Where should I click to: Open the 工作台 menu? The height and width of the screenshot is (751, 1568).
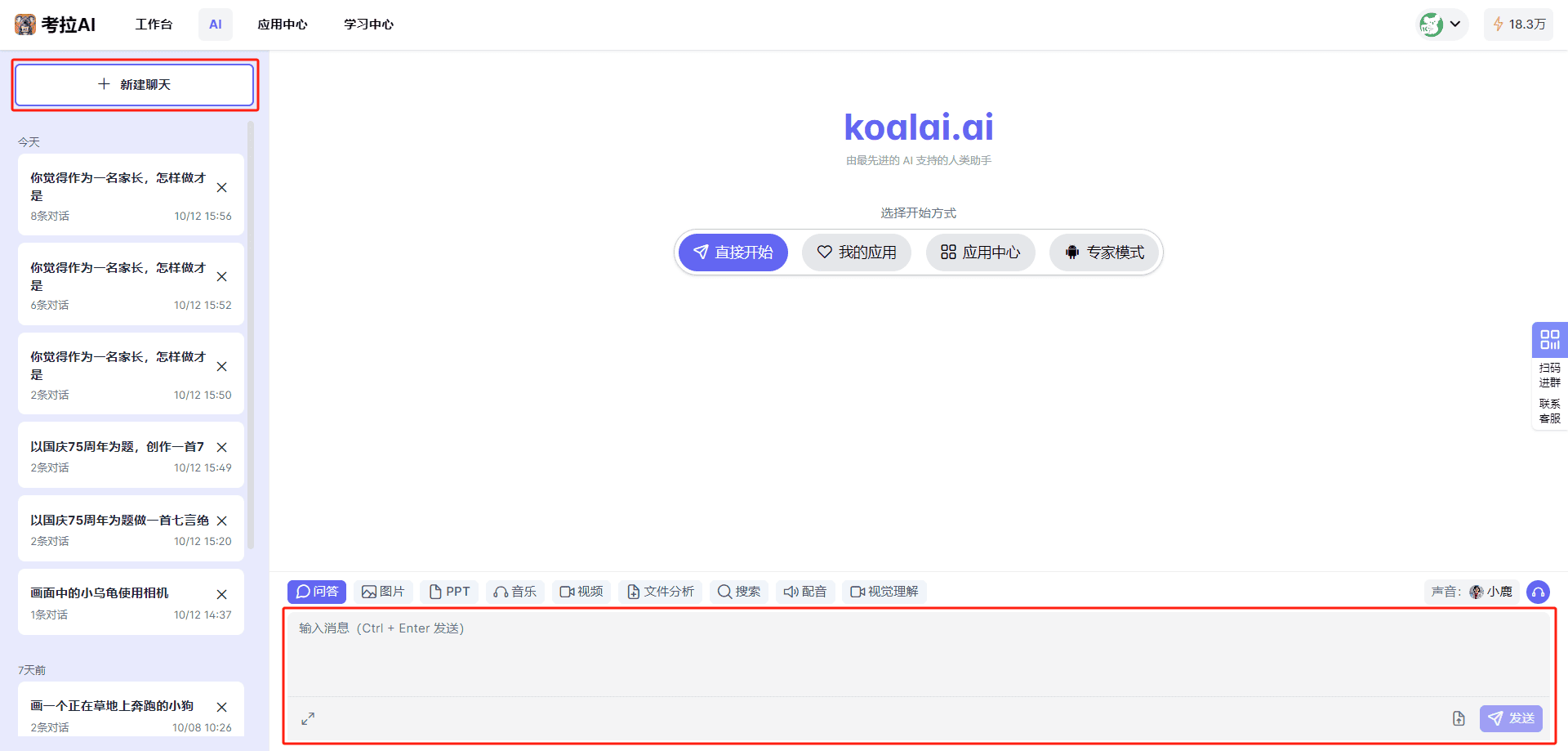(154, 25)
